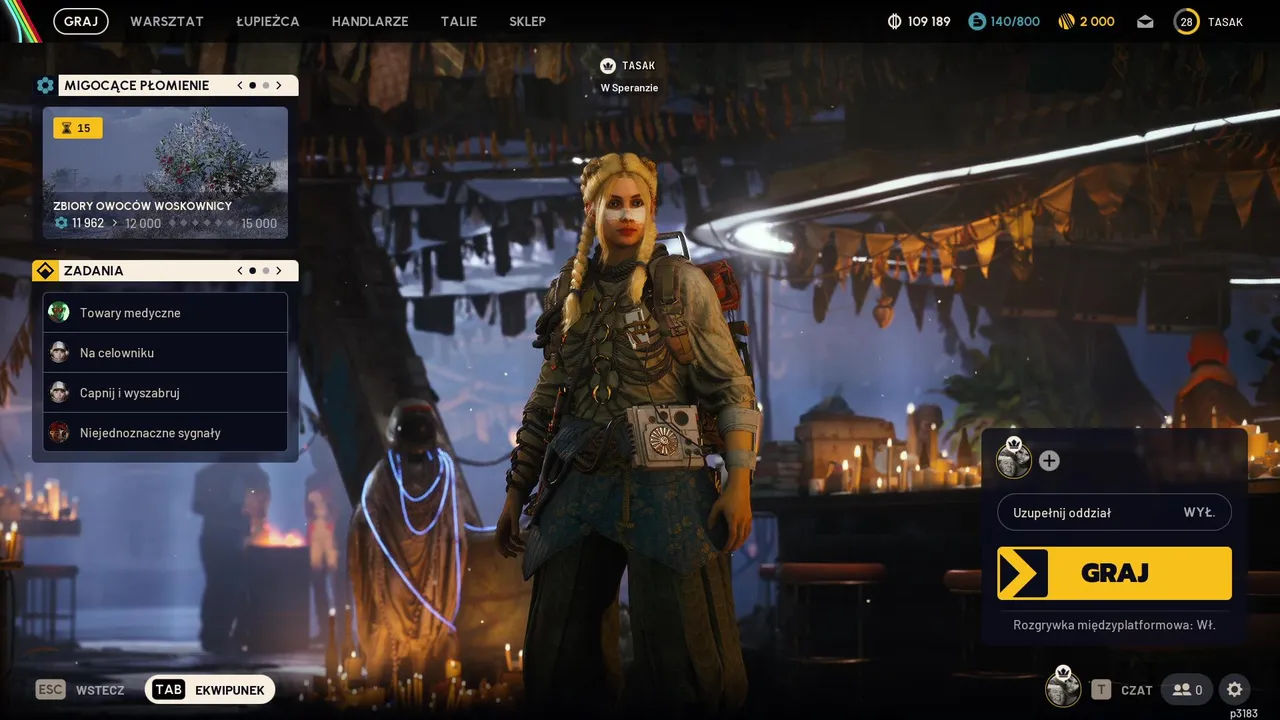Click the event progress bar showing 11 962
Viewport: 1280px width, 720px height.
pos(165,223)
